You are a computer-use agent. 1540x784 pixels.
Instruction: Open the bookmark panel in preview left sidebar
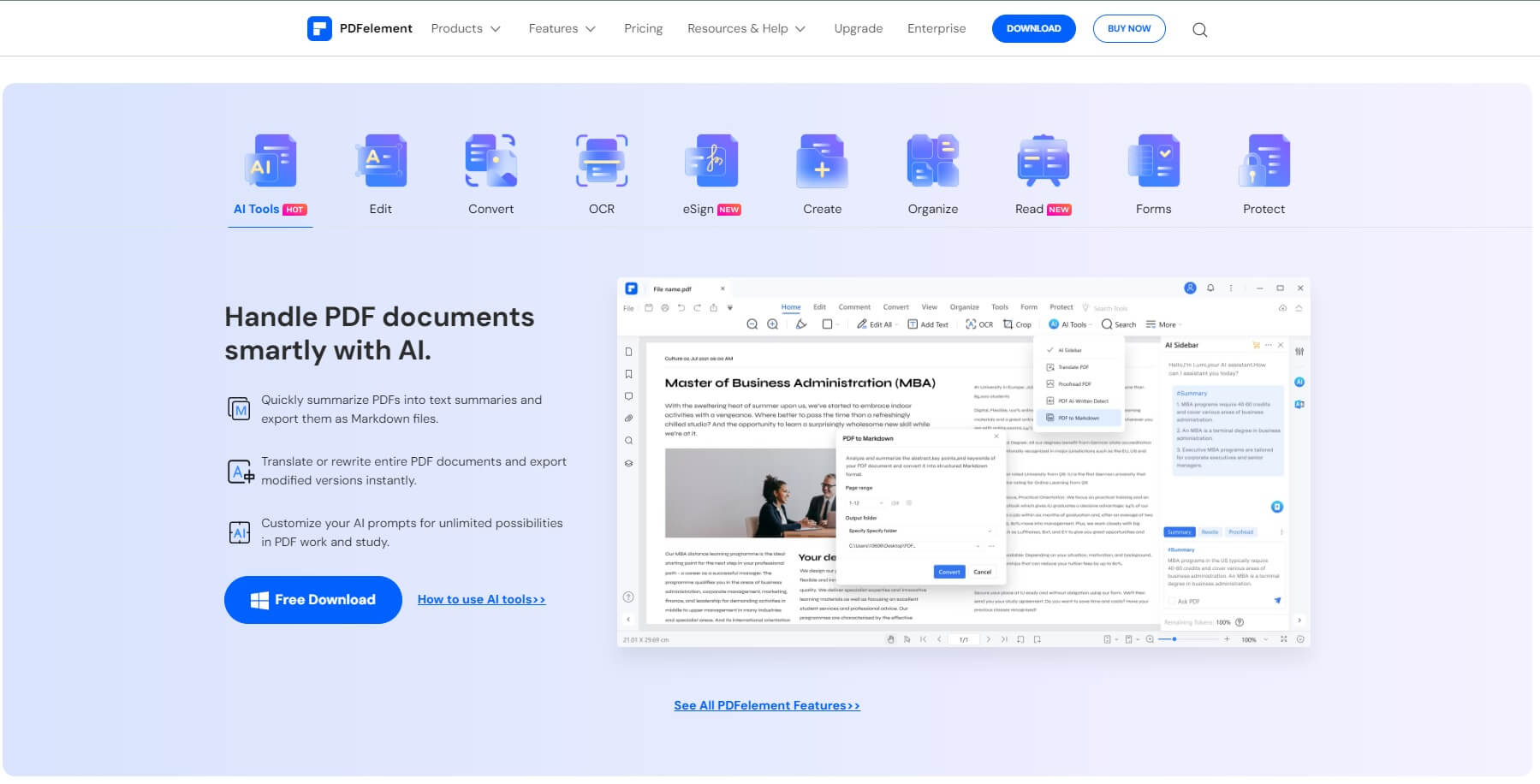pos(628,374)
